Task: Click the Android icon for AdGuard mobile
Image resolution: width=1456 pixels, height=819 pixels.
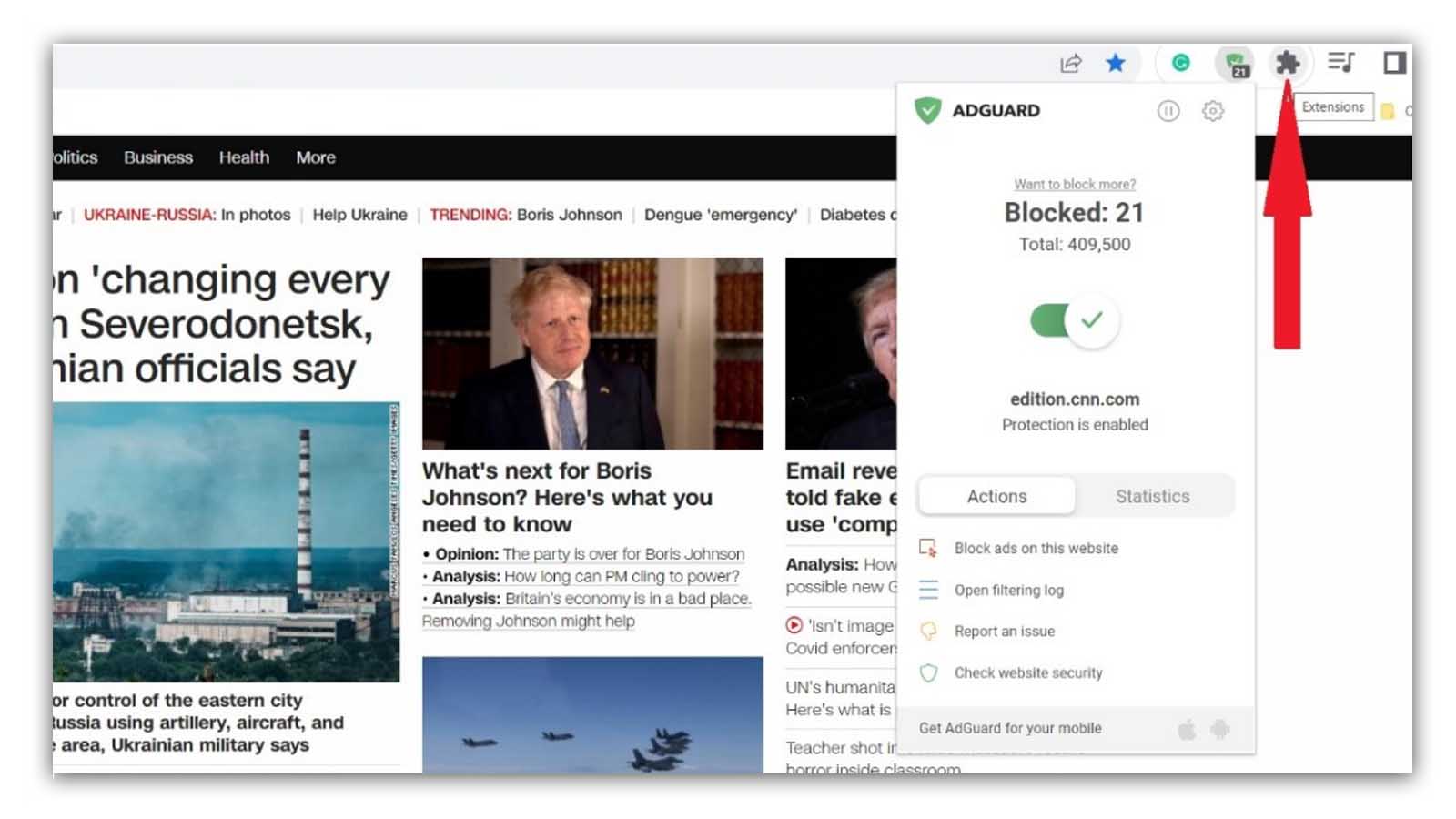Action: [x=1220, y=729]
